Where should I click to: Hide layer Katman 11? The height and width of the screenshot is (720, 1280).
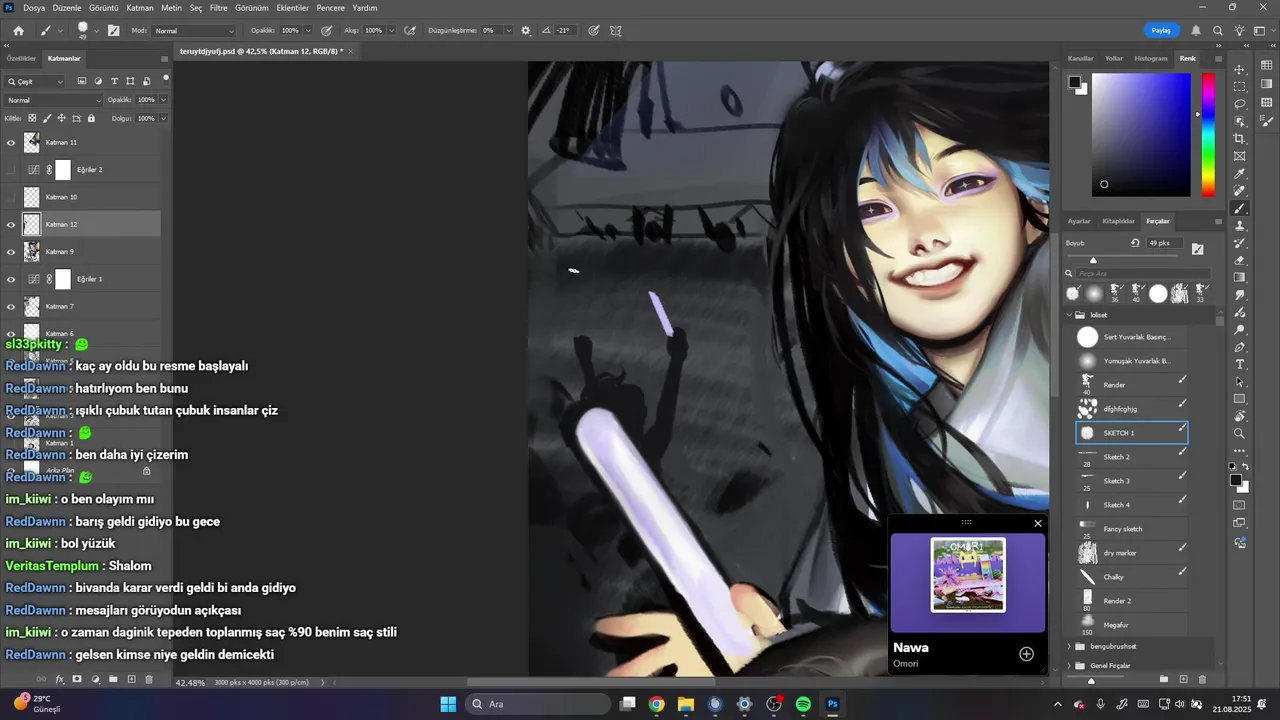pyautogui.click(x=11, y=143)
